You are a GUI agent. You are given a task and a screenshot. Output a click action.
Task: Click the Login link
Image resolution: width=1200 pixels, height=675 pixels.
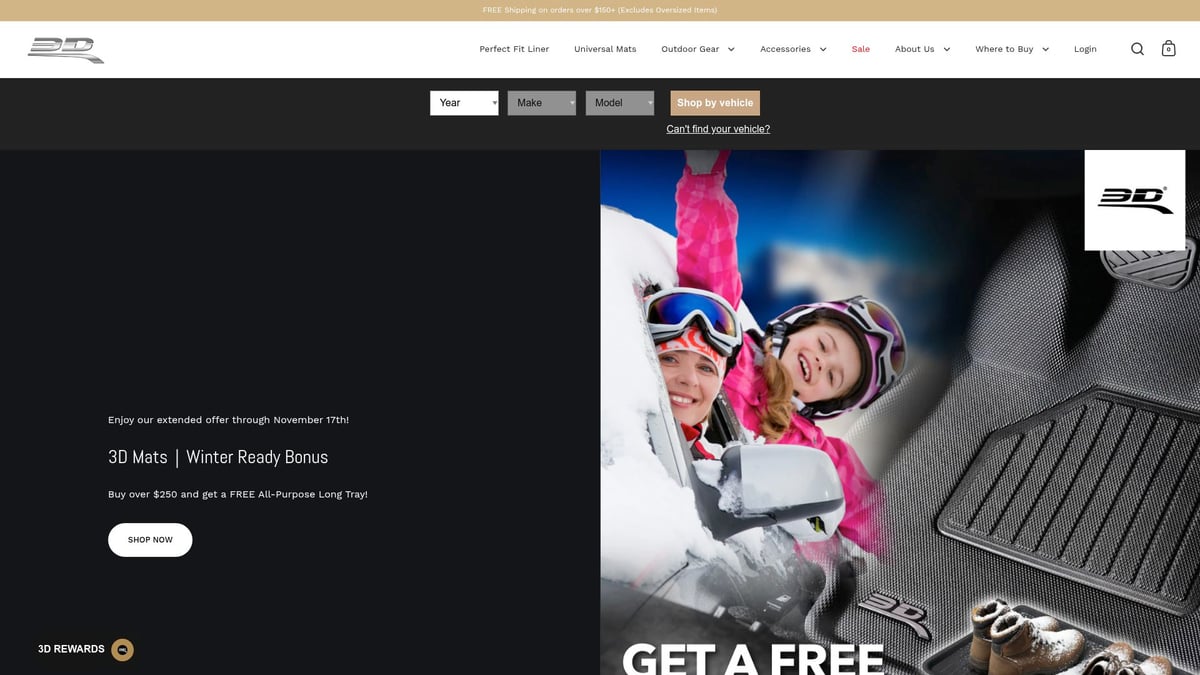1085,49
